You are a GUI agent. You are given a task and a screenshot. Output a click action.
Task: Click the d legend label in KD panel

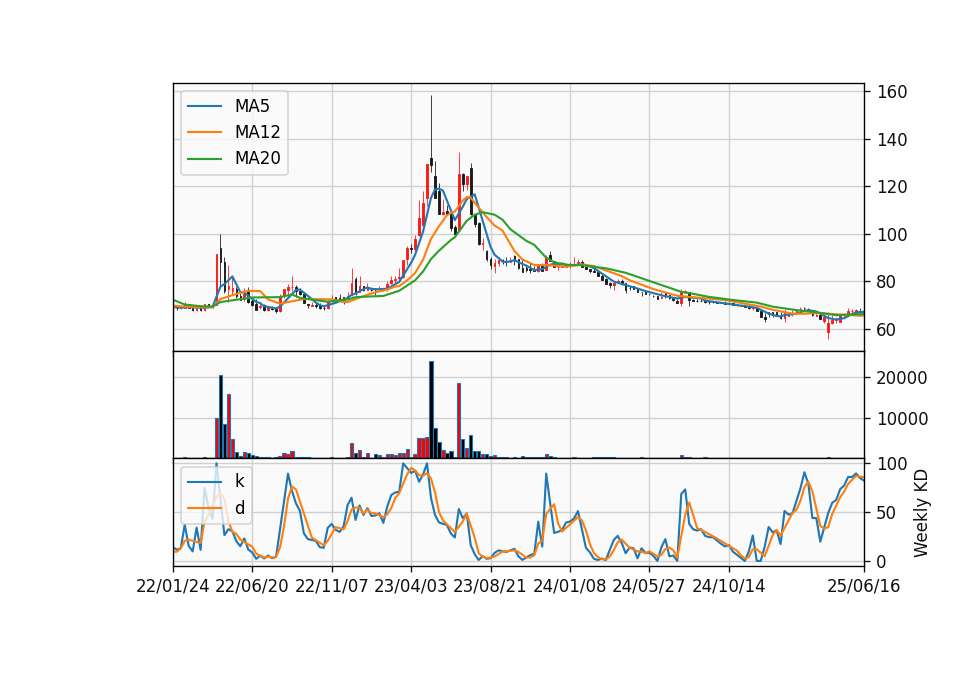point(239,508)
